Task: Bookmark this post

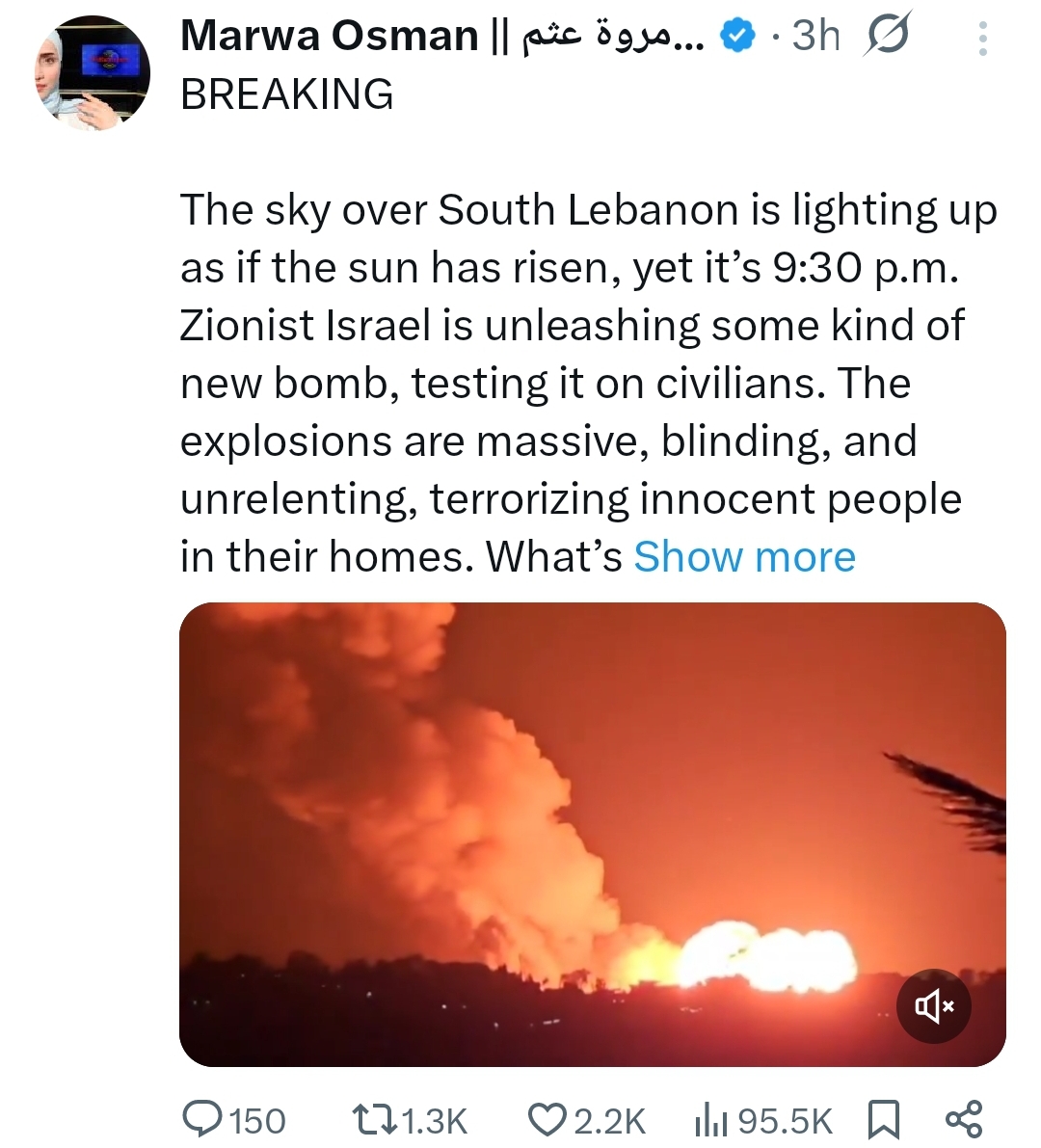Action: pos(884,1119)
